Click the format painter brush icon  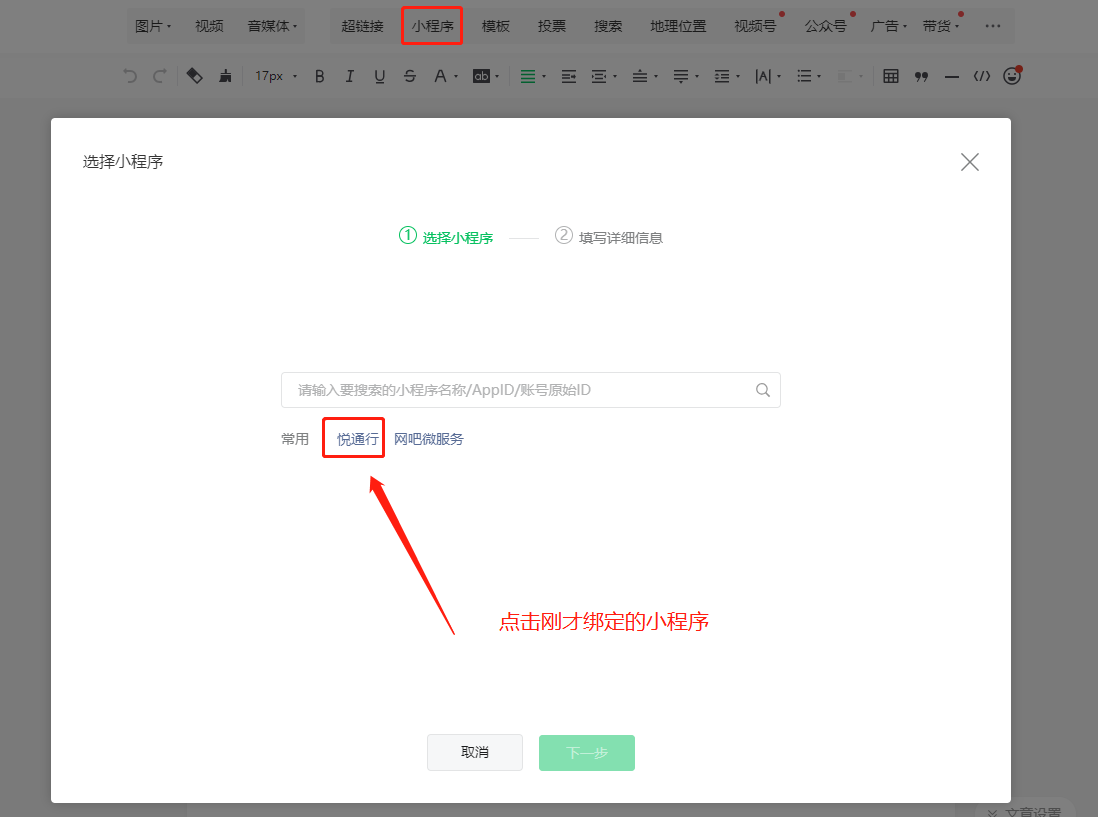tap(226, 76)
